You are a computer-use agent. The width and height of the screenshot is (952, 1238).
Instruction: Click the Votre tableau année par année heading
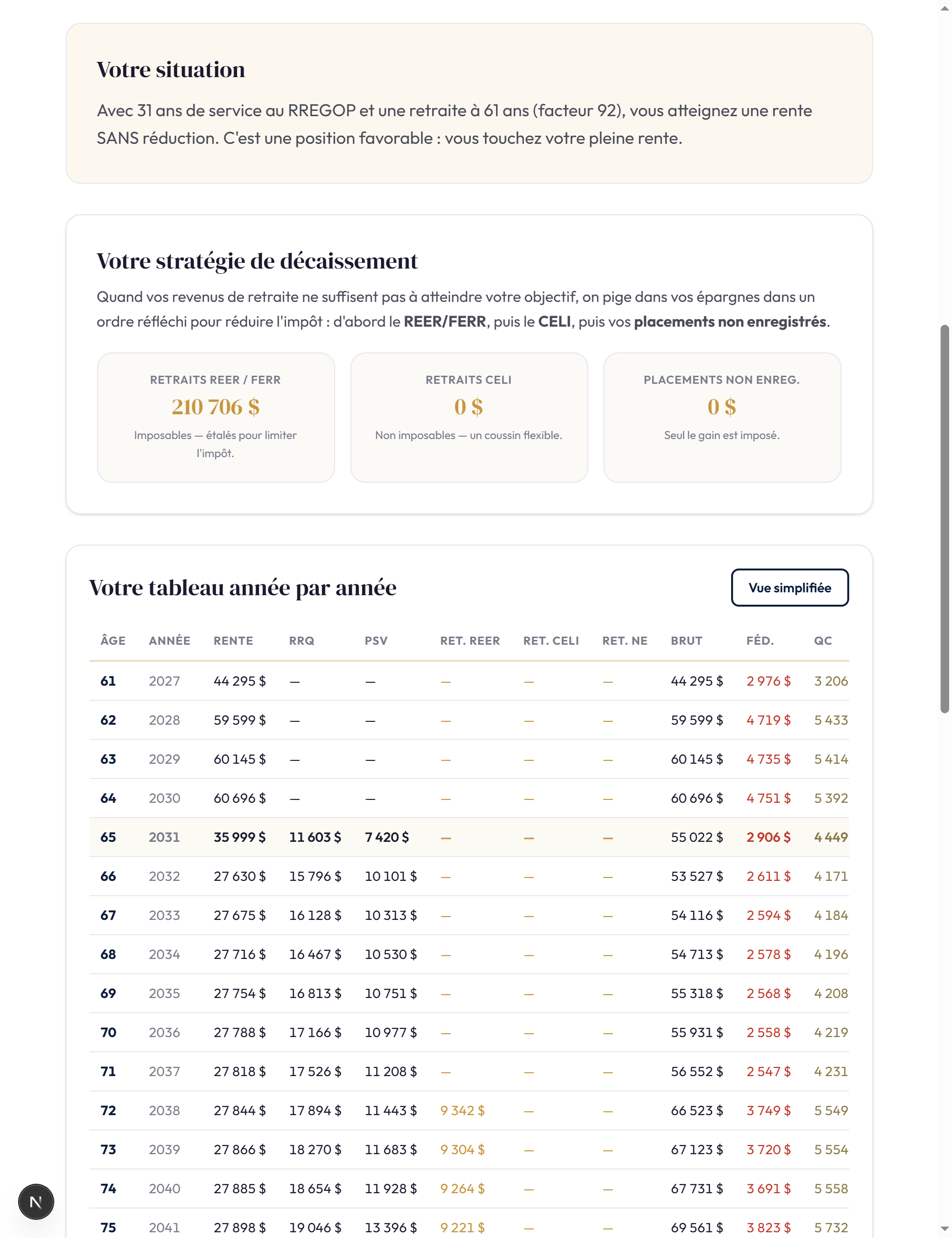click(243, 588)
